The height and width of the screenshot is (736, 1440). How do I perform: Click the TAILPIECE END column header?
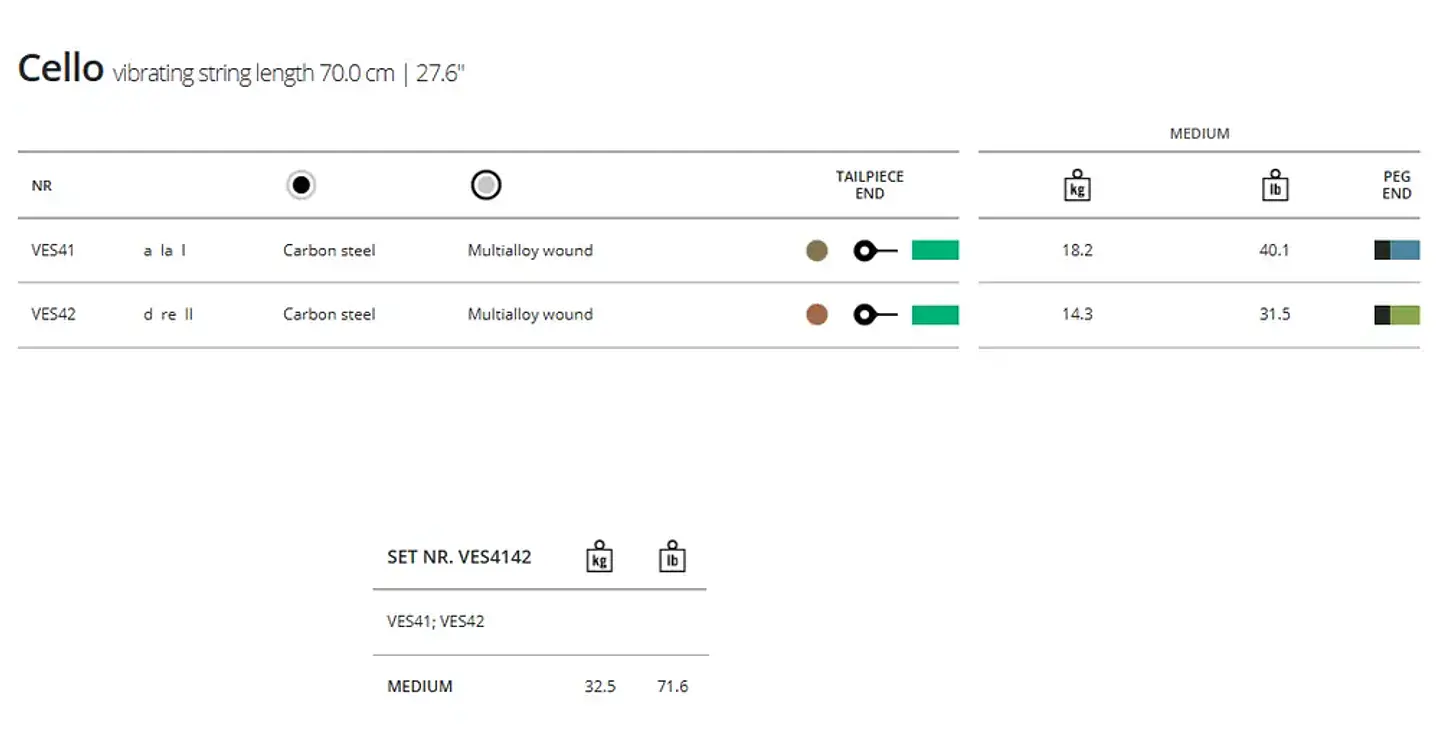pos(870,185)
